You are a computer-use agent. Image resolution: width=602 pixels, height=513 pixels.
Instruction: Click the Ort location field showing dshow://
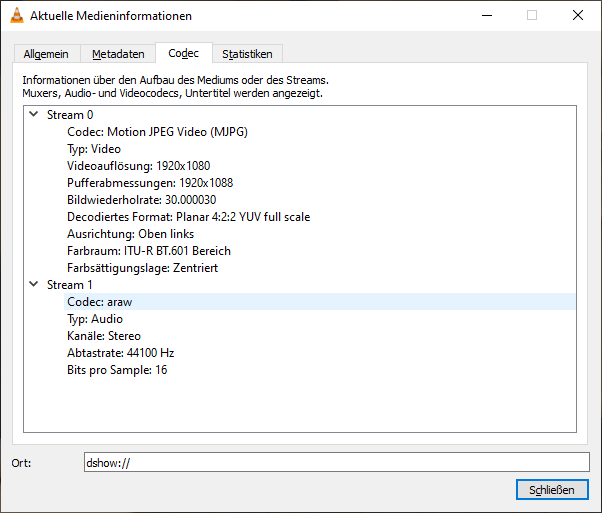click(337, 462)
